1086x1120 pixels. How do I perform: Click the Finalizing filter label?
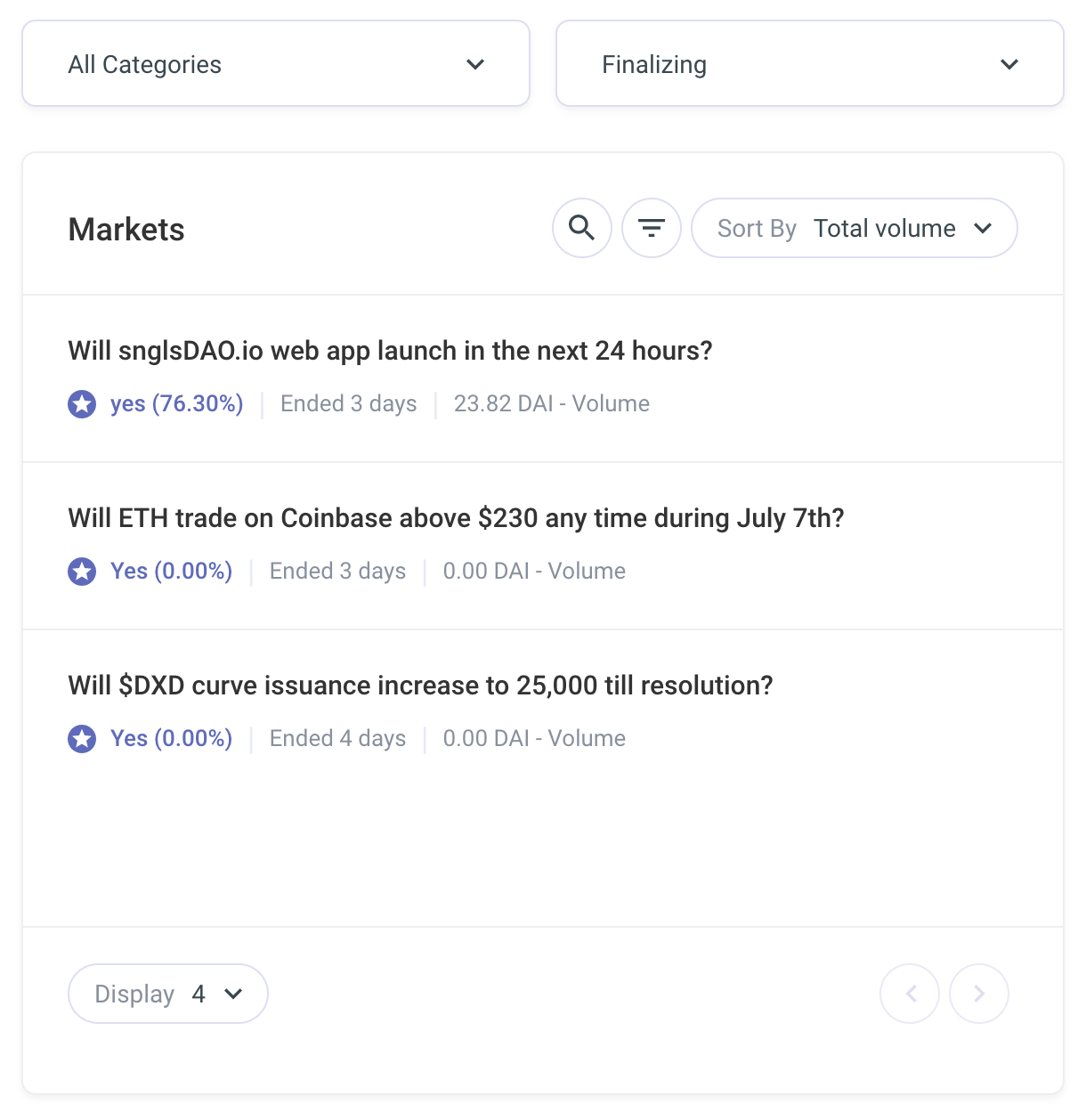coord(654,63)
